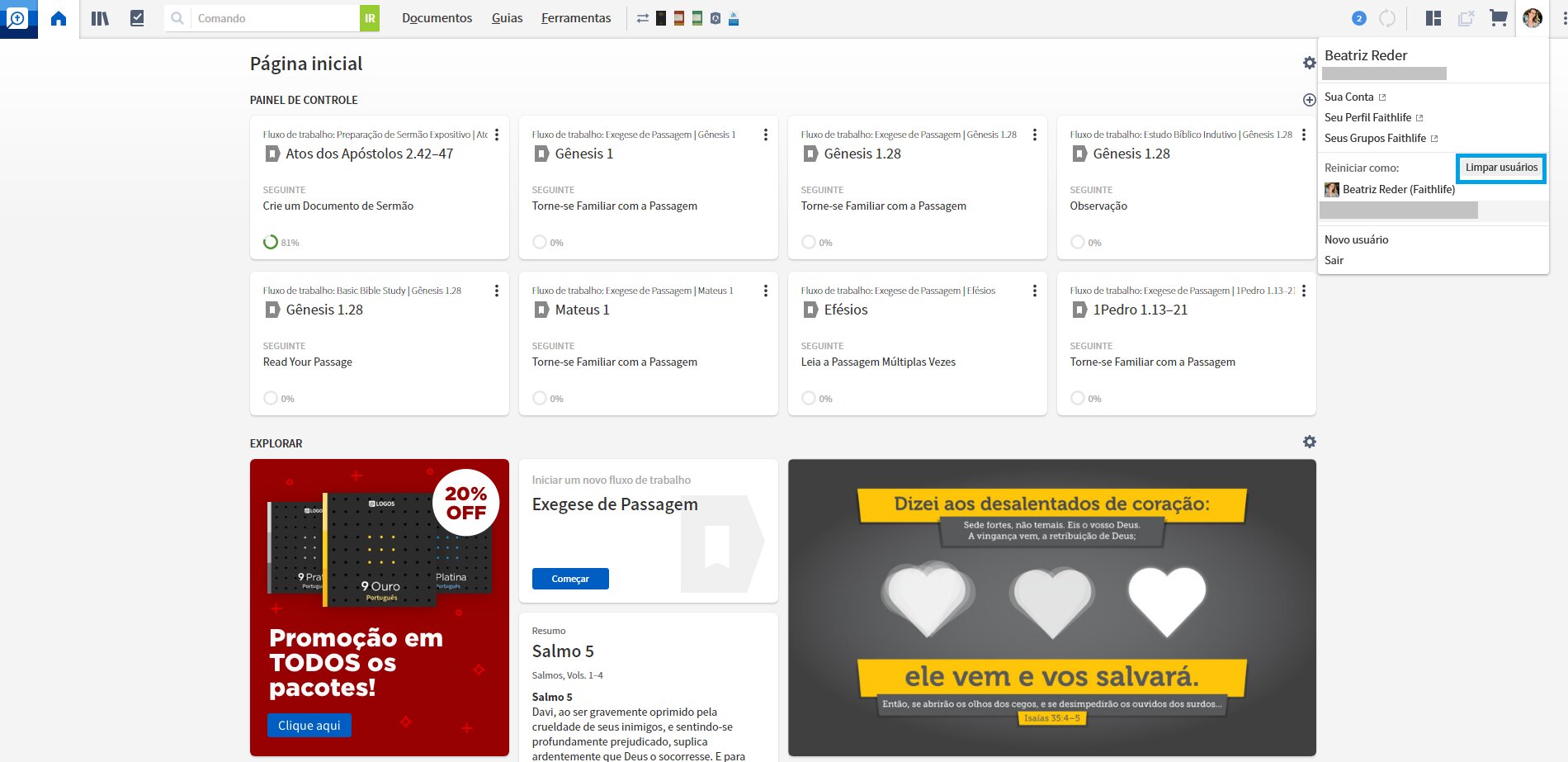Open the red book shortcut icon
Viewport: 1568px width, 762px height.
pos(679,18)
